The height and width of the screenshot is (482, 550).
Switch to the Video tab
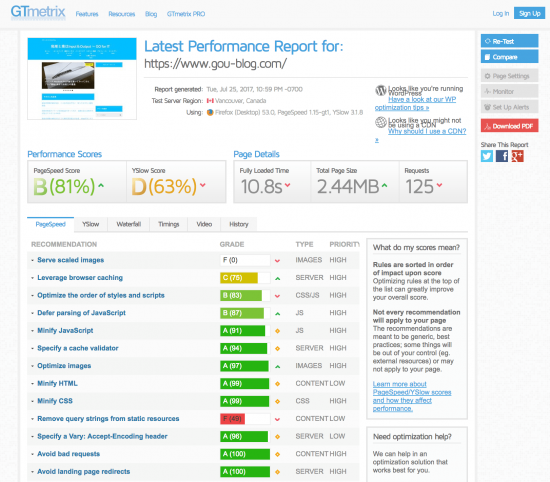point(204,224)
